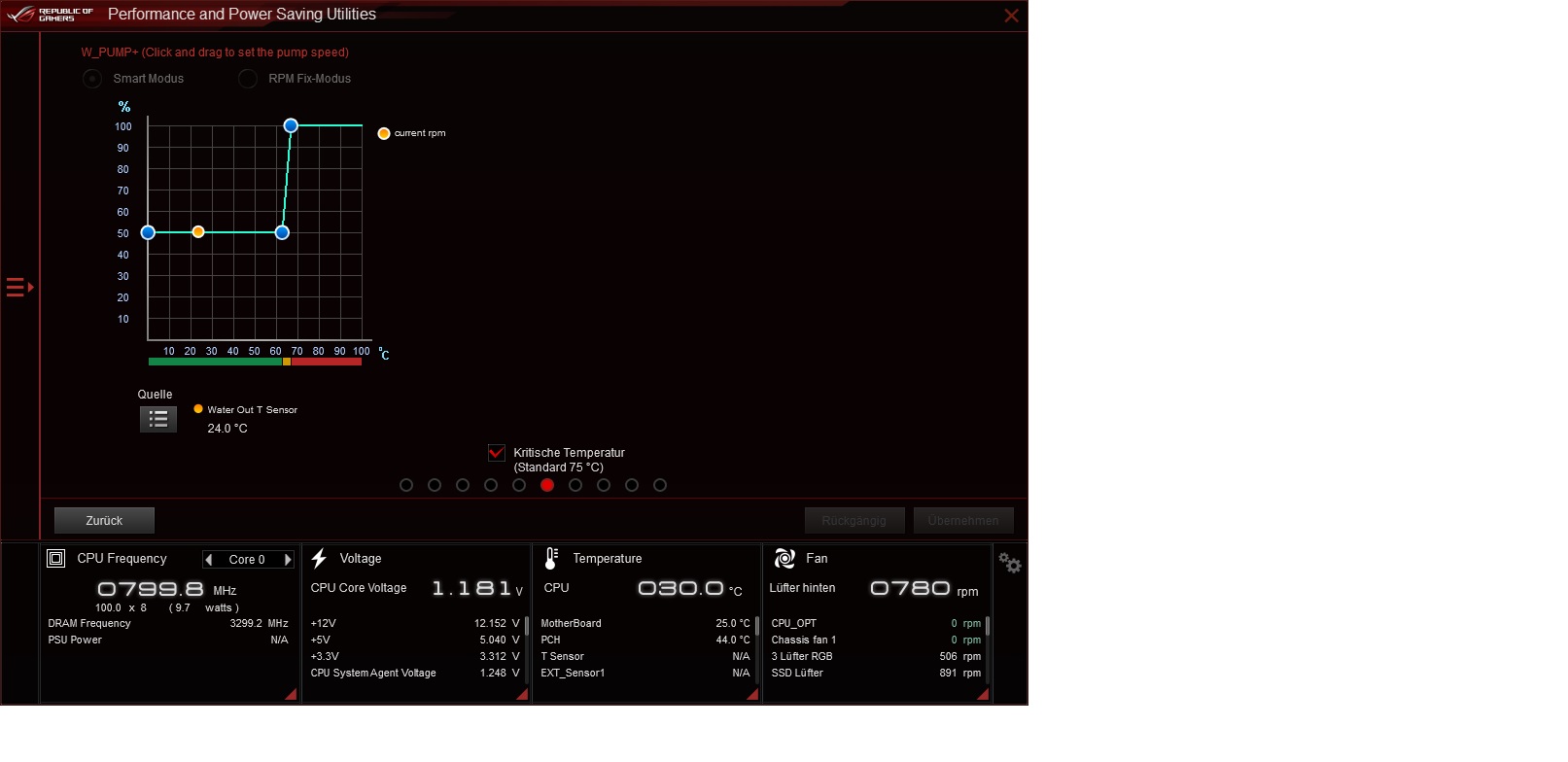The image size is (1568, 762).
Task: Click the W_PUMP+ heading text
Action: (215, 52)
